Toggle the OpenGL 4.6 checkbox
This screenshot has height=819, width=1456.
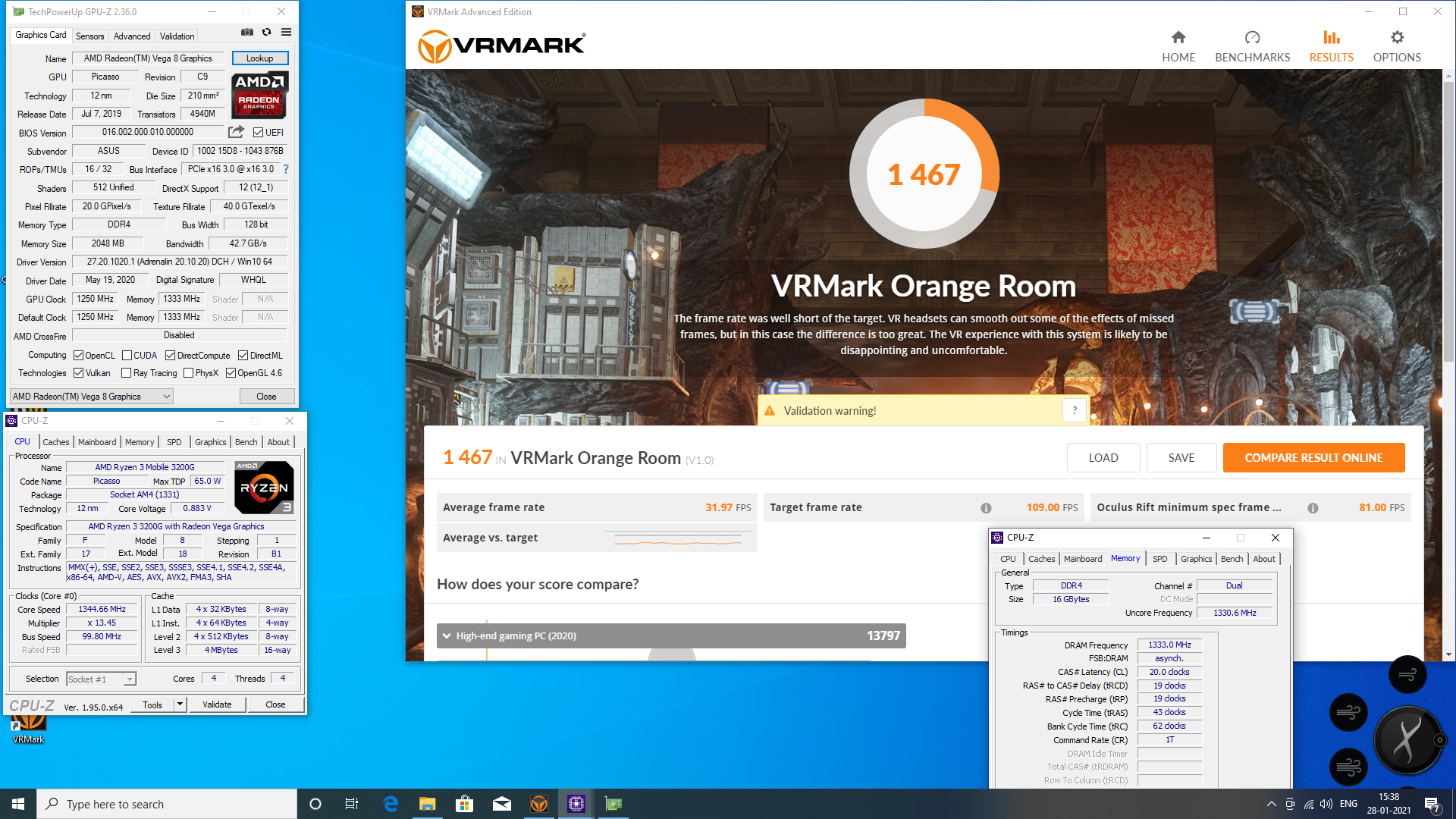point(231,372)
